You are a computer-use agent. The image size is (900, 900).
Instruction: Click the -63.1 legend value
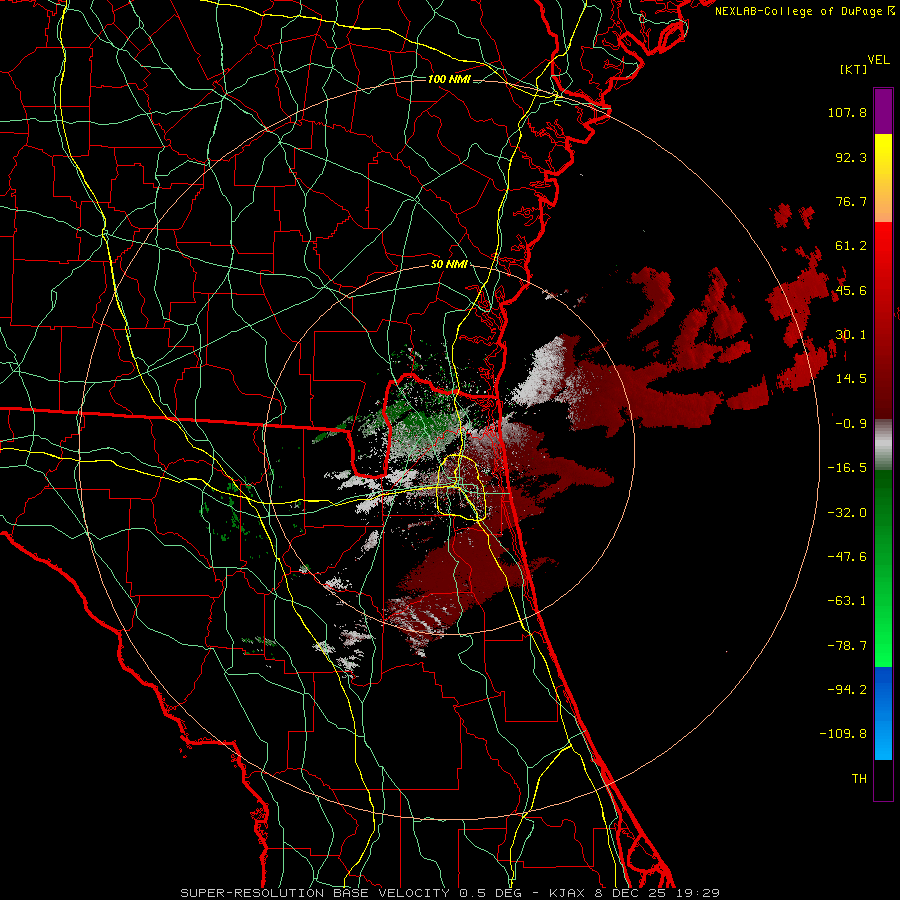coord(847,601)
